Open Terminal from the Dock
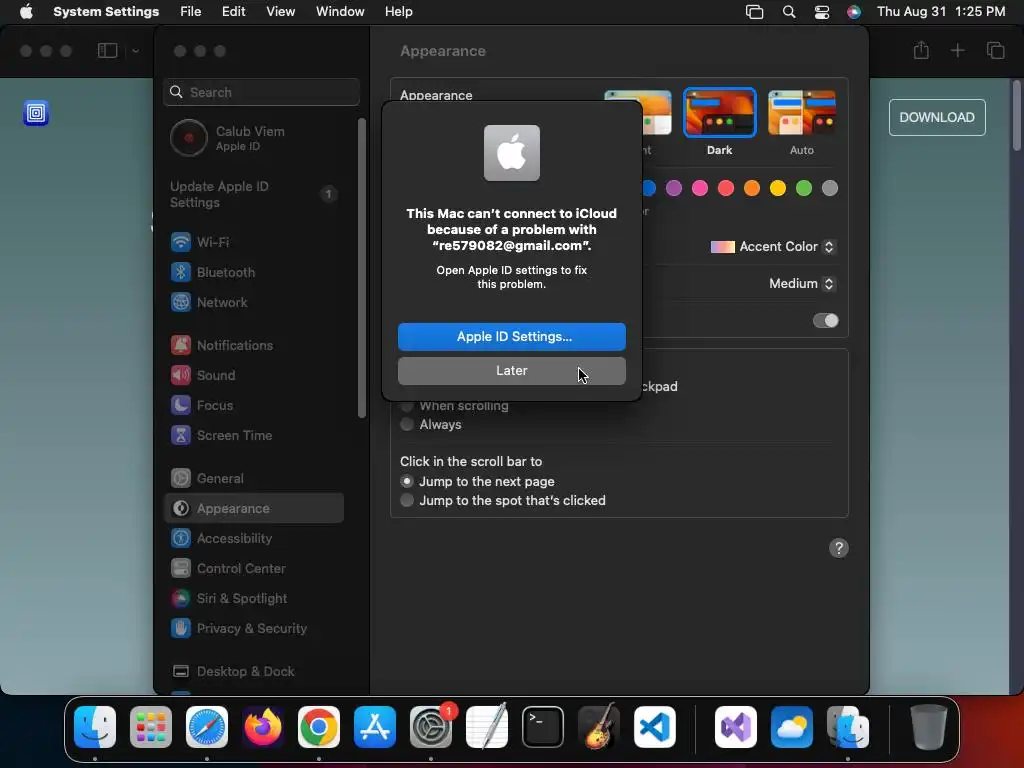Image resolution: width=1024 pixels, height=768 pixels. [543, 726]
